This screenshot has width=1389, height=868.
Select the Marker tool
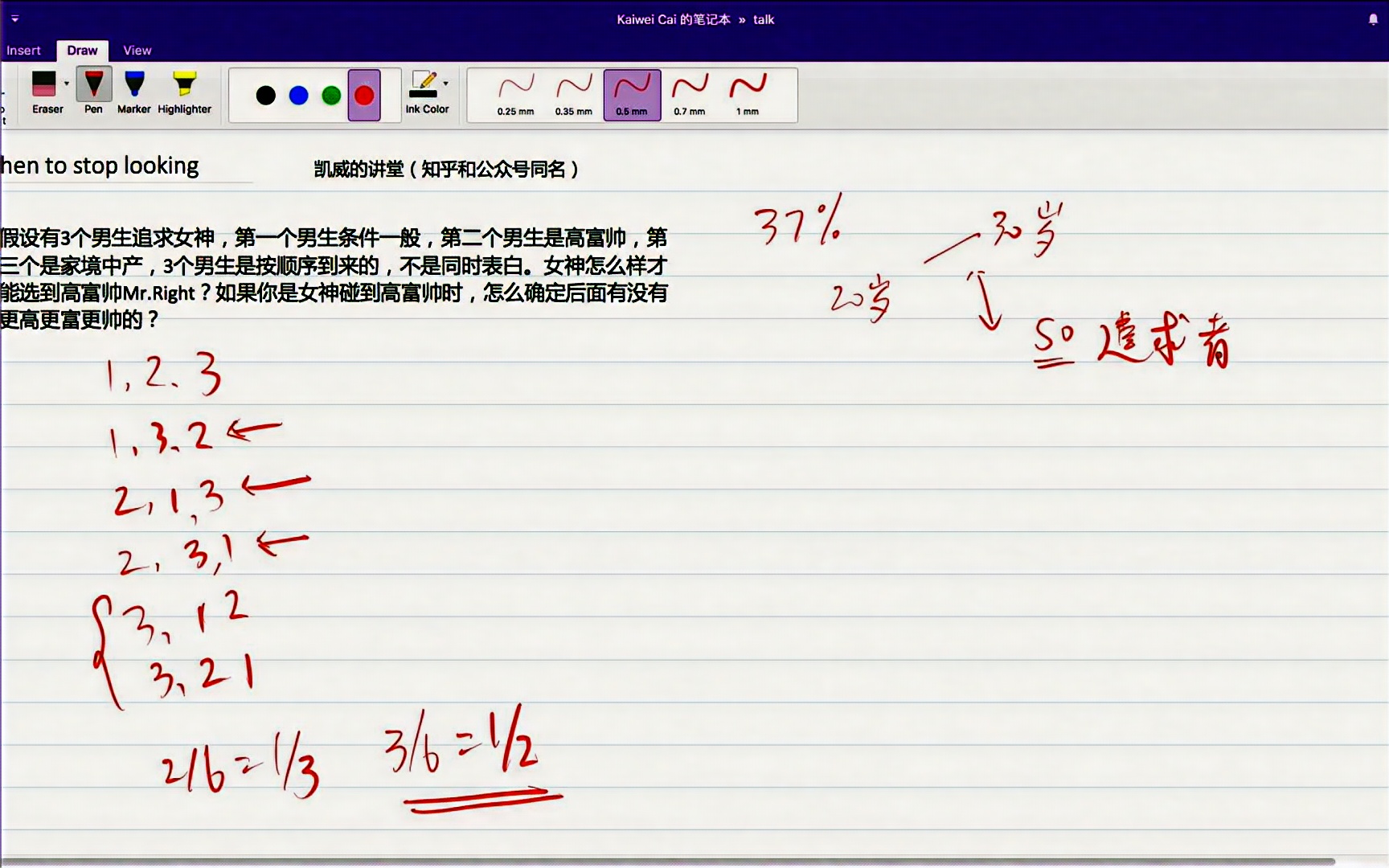(x=133, y=88)
